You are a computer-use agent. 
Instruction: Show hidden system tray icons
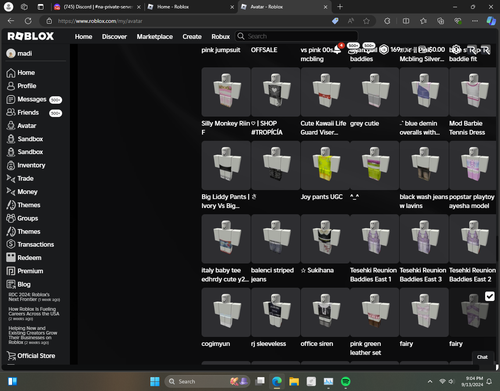(430, 381)
